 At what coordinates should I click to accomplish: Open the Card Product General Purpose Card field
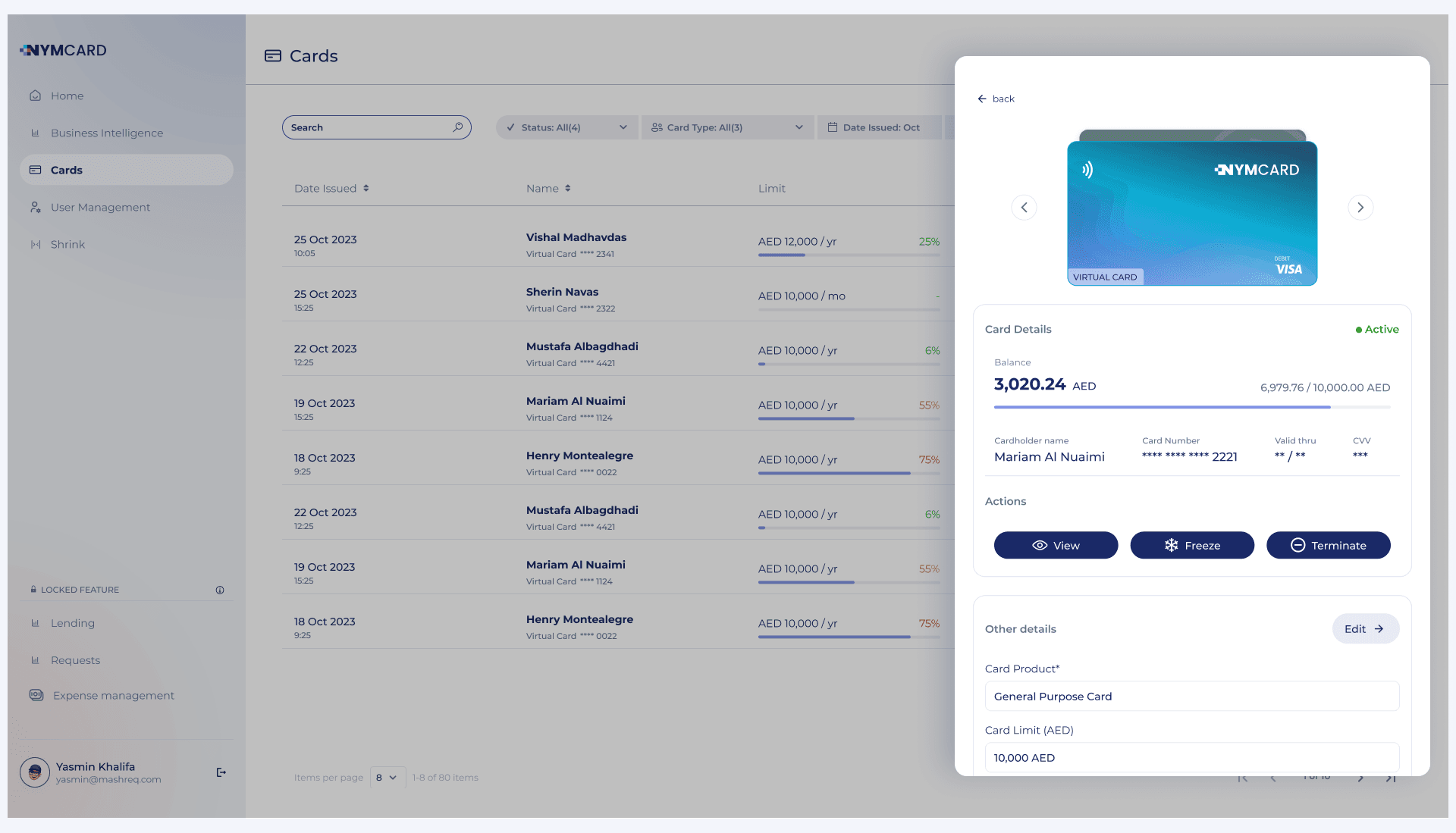pos(1192,697)
